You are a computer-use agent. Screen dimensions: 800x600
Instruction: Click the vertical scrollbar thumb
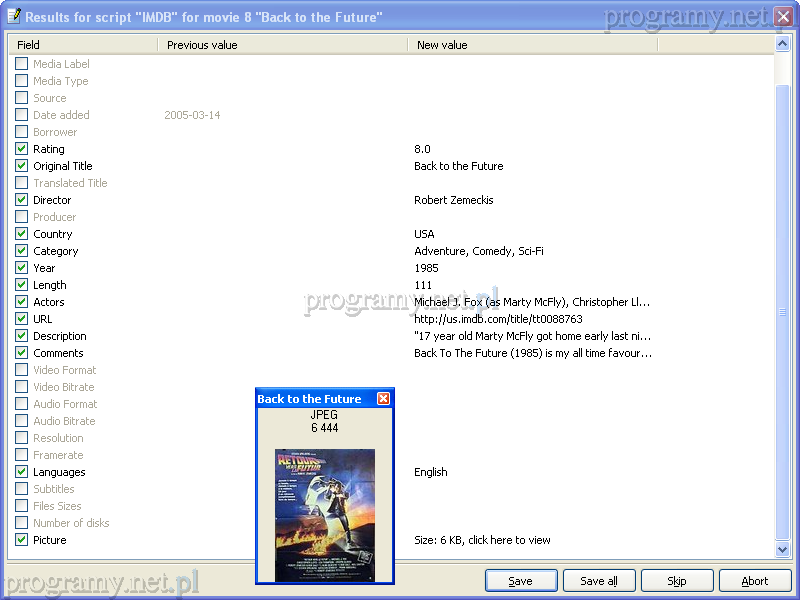click(x=783, y=310)
